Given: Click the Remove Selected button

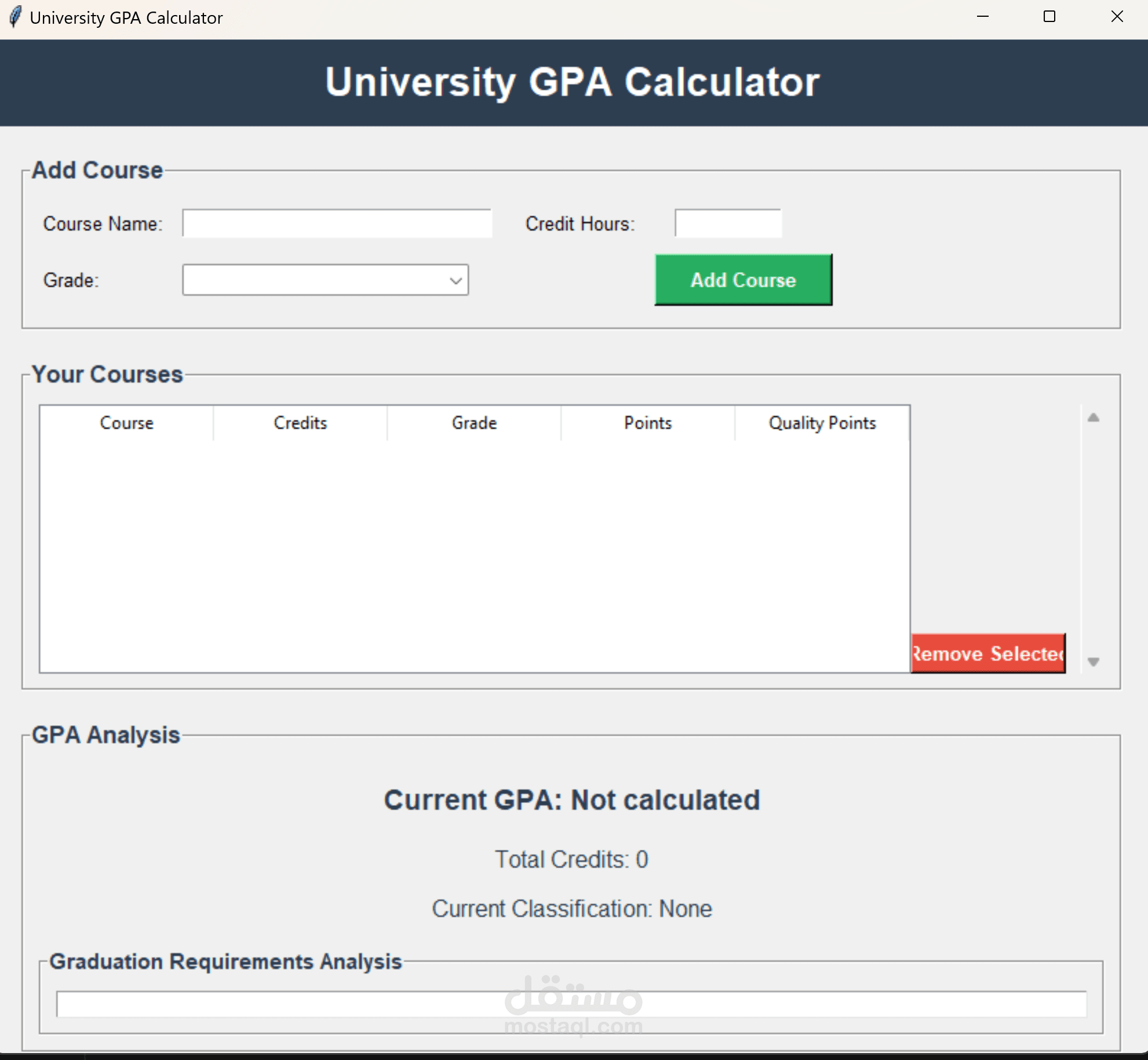Looking at the screenshot, I should (x=987, y=653).
